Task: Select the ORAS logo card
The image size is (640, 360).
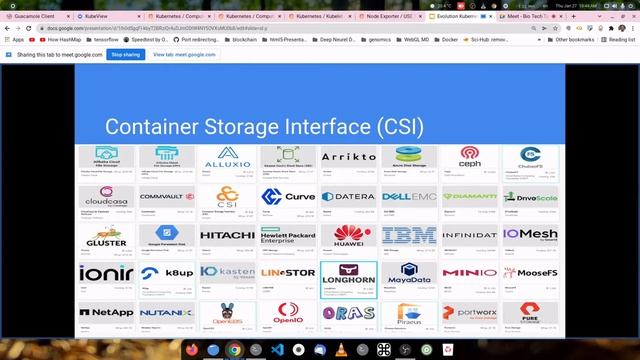Action: (349, 318)
